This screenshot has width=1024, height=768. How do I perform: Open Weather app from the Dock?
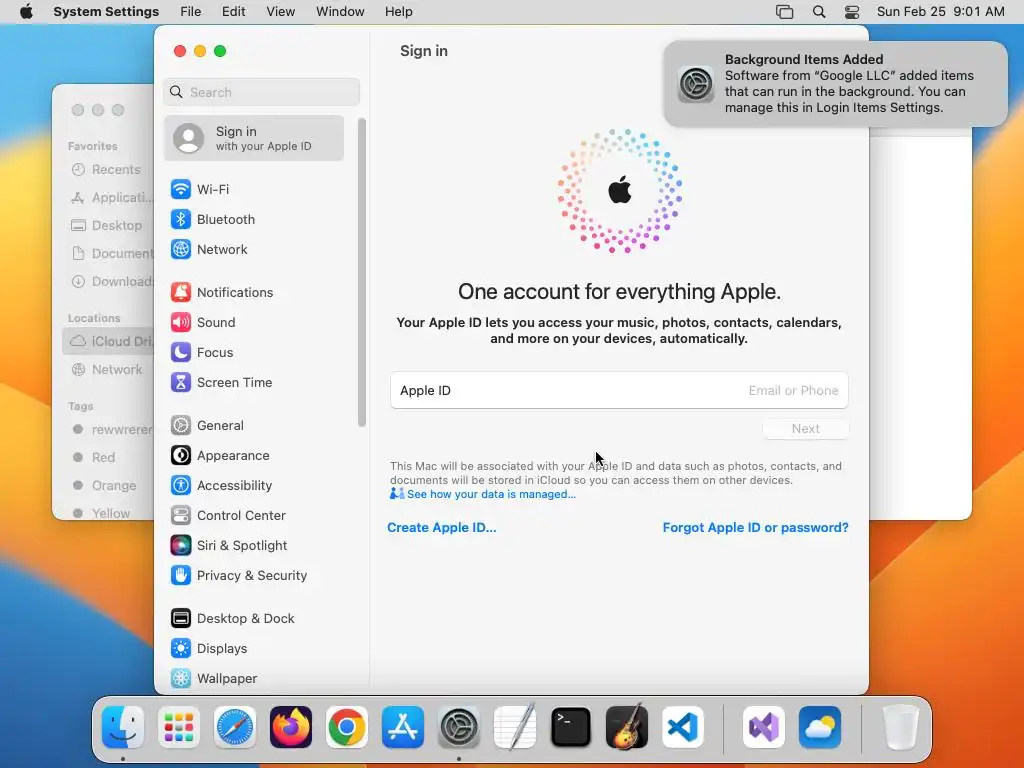[x=820, y=727]
